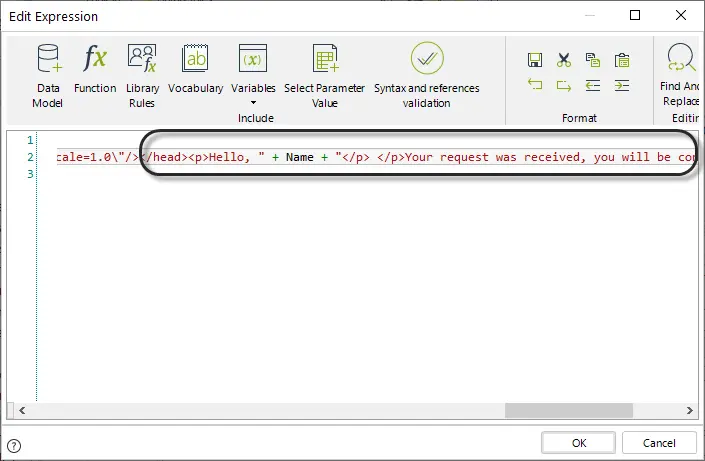Open the help question mark icon
Viewport: 705px width, 461px height.
[14, 446]
